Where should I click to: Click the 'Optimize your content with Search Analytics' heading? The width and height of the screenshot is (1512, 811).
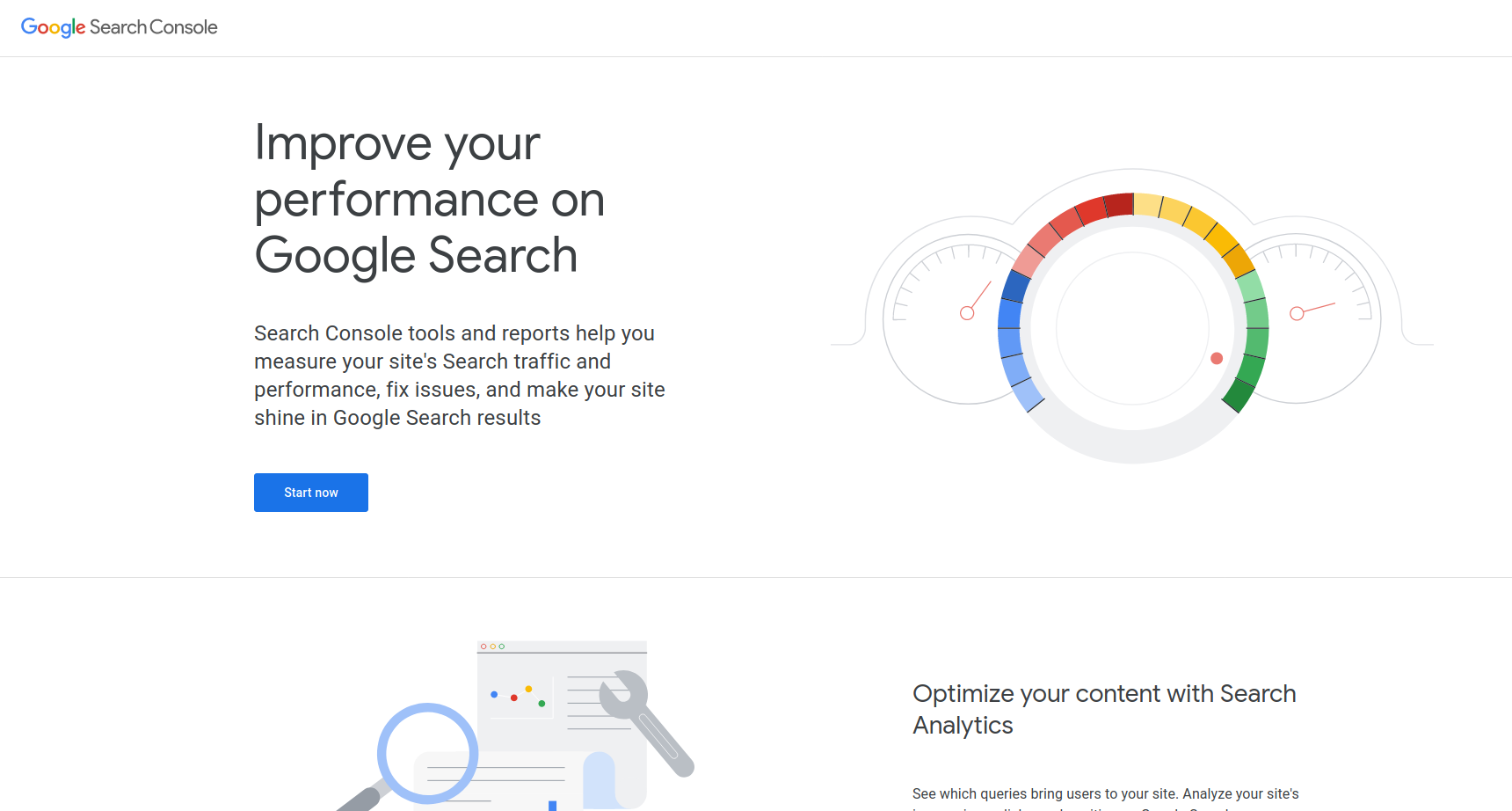(x=1104, y=709)
